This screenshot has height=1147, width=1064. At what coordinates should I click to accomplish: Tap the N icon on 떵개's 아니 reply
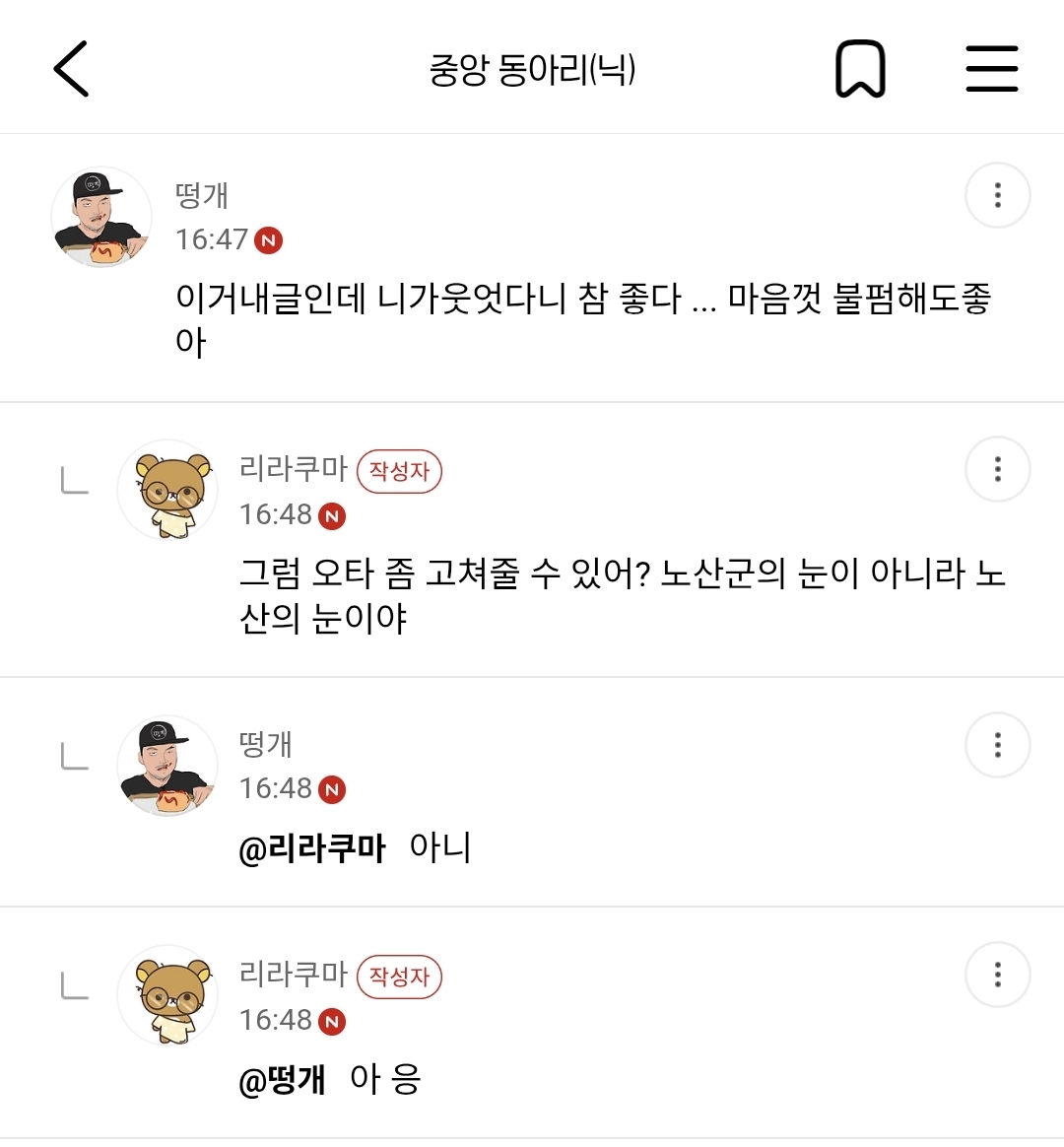[332, 789]
